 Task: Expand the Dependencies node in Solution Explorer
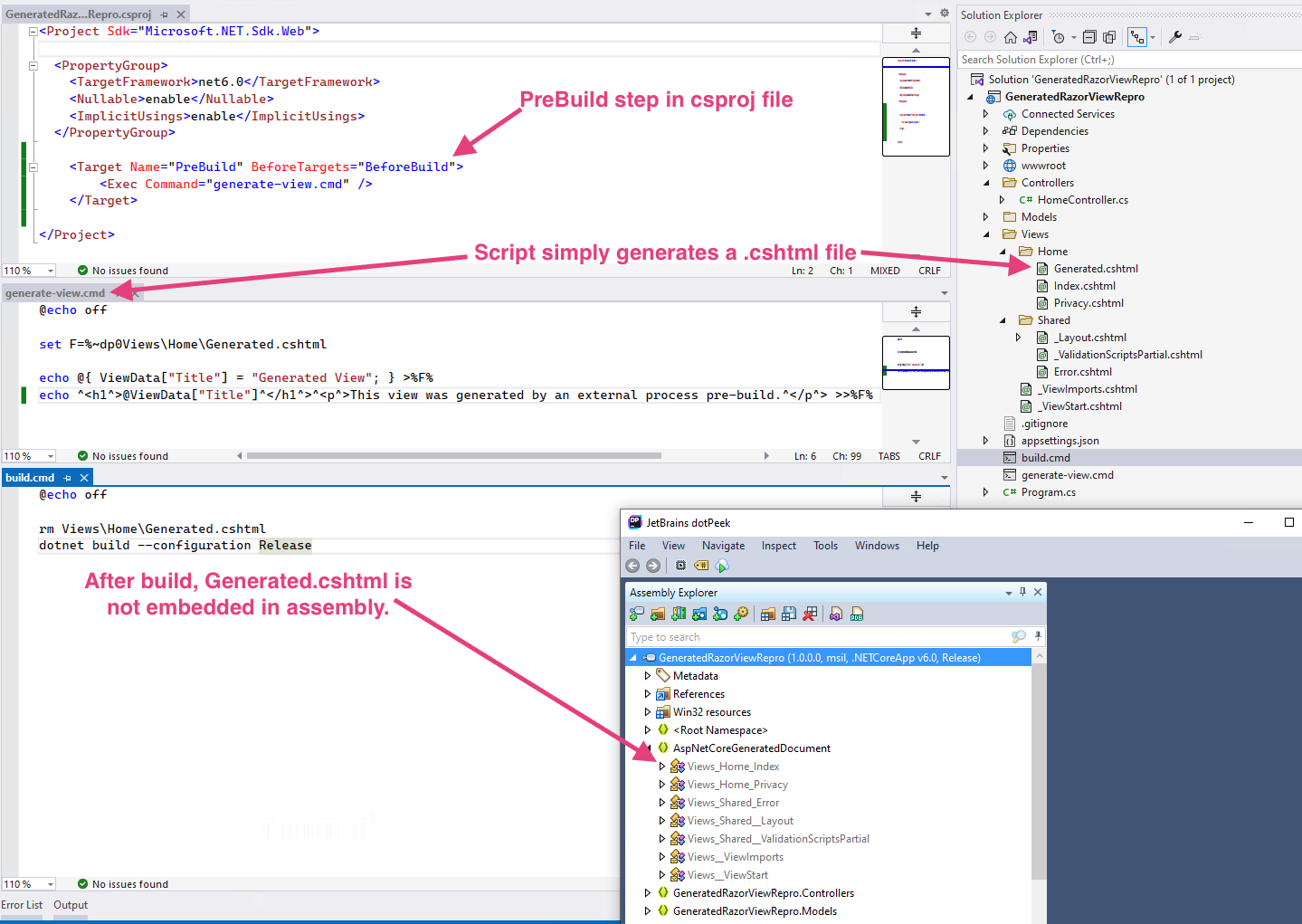click(985, 130)
